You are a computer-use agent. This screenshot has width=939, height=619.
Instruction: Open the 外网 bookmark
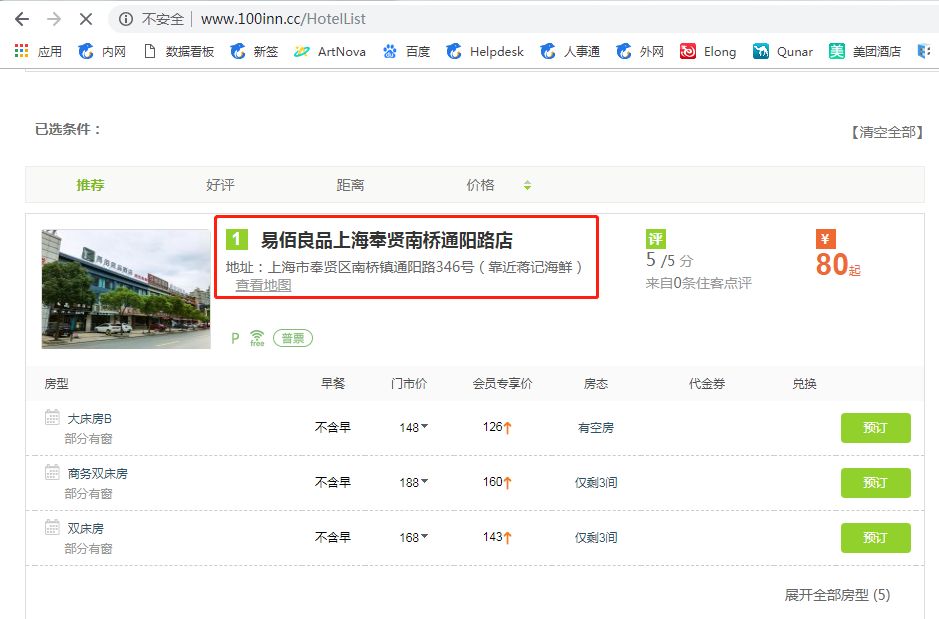pyautogui.click(x=640, y=51)
